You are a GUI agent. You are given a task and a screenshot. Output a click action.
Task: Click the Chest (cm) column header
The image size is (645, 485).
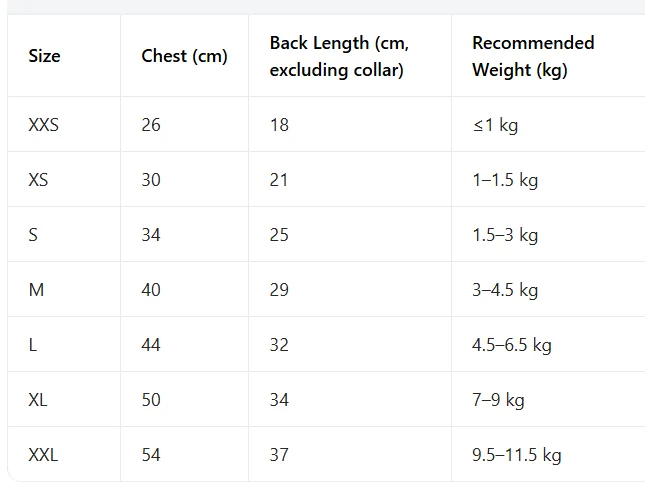tap(184, 56)
